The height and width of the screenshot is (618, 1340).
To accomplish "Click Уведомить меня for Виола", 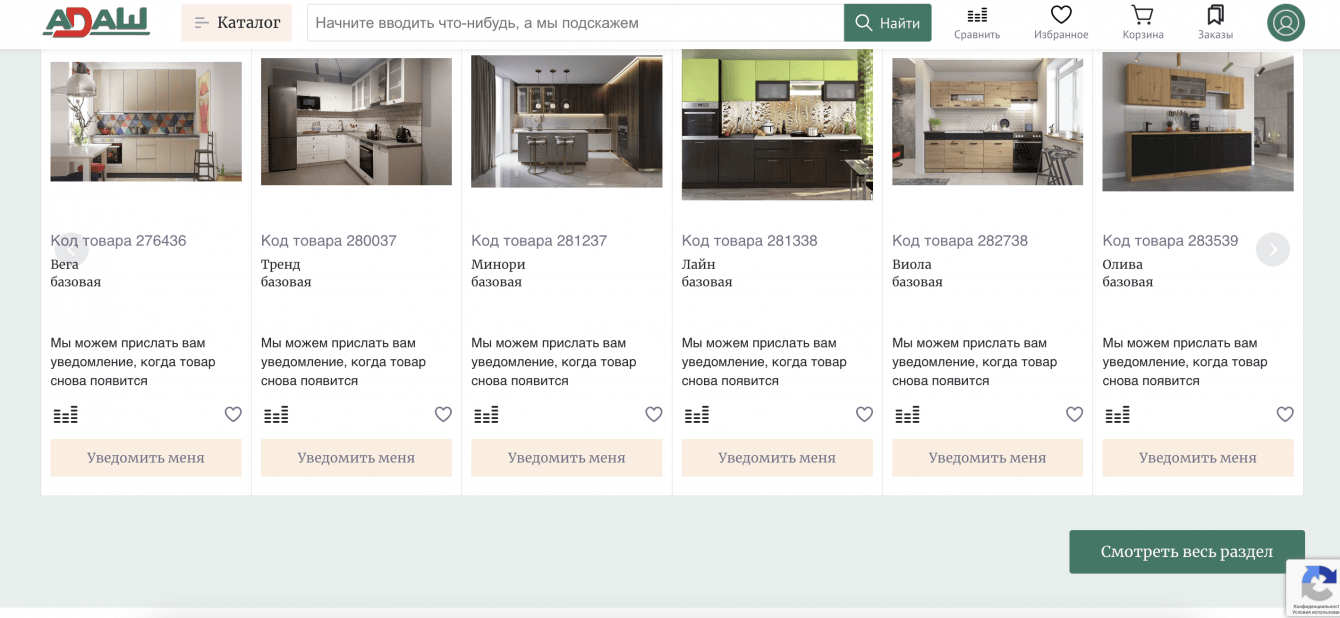I will pos(987,458).
